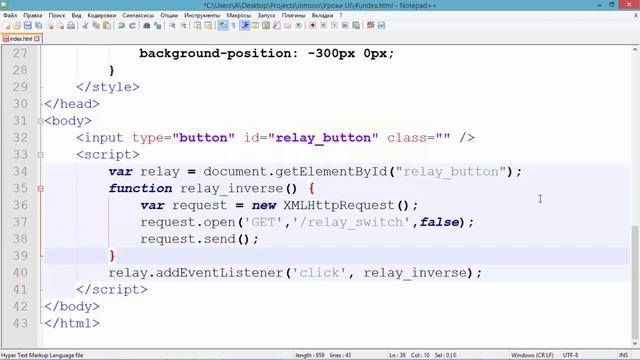The width and height of the screenshot is (640, 360).
Task: Create a new file from the toolbar
Action: point(7,25)
